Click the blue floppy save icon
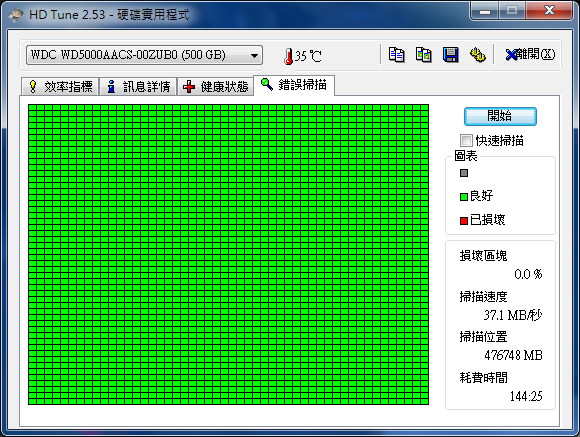 tap(451, 55)
